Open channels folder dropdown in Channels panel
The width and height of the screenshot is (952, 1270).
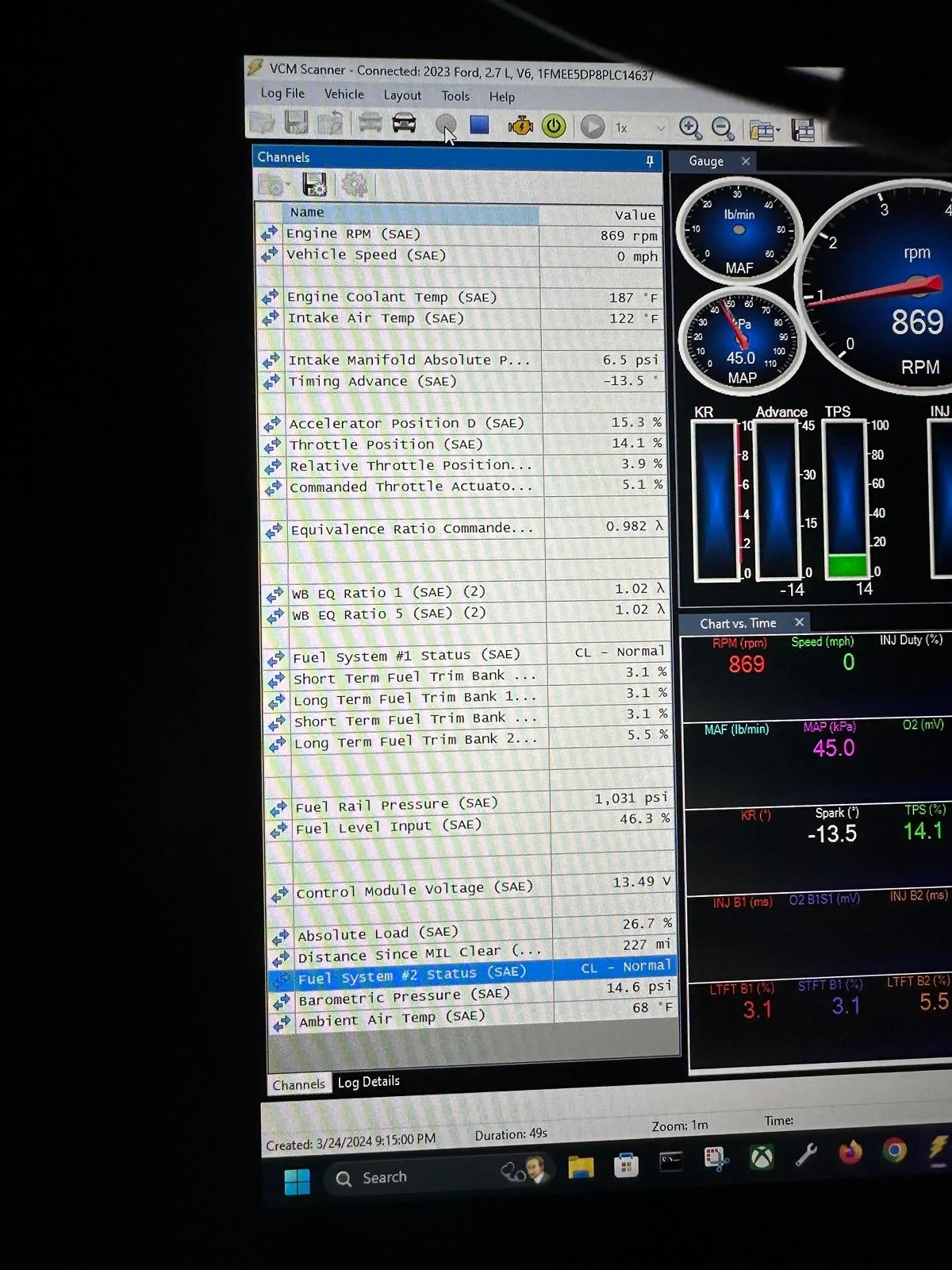click(x=273, y=185)
